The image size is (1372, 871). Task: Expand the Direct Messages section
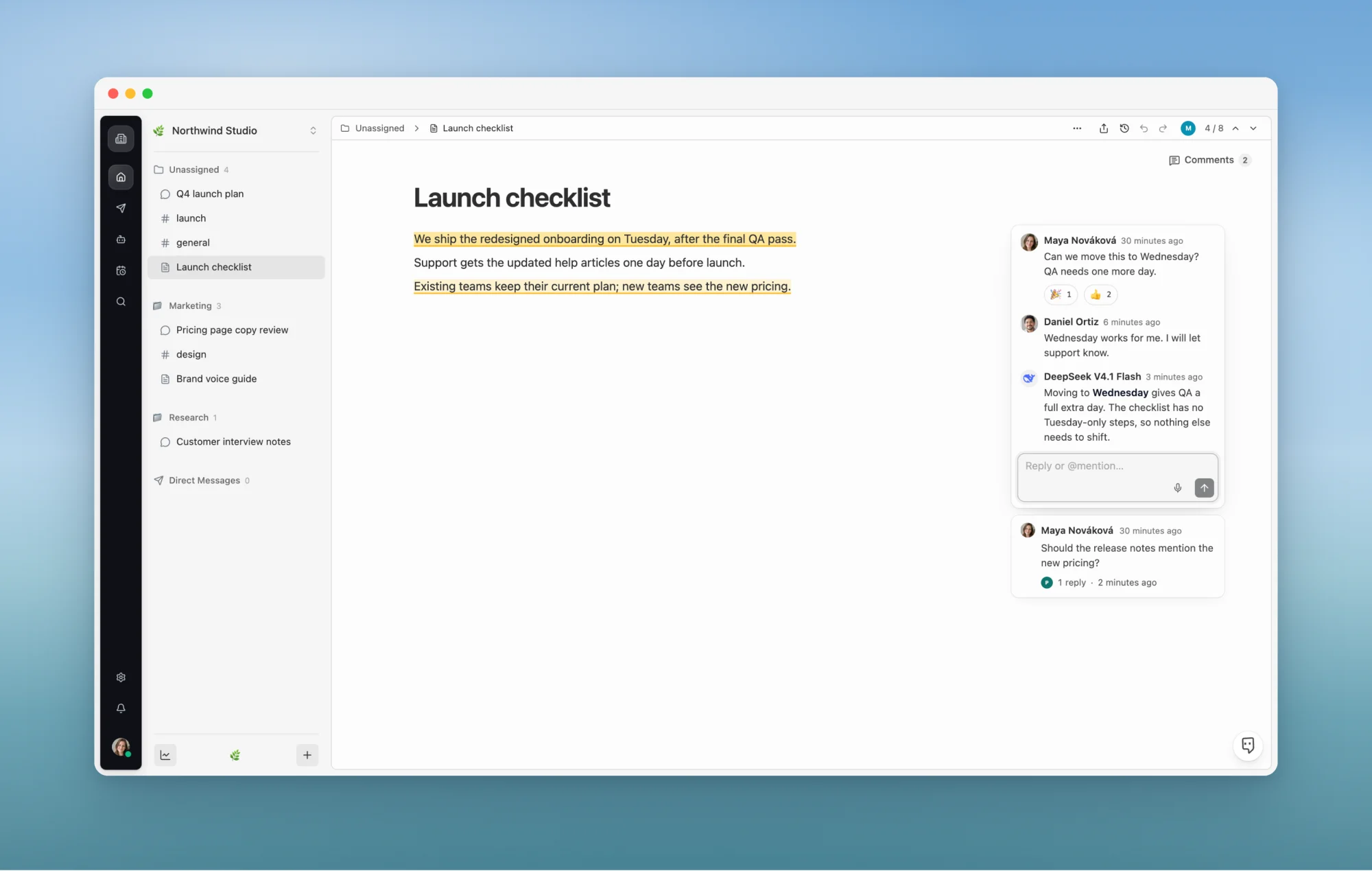click(202, 480)
